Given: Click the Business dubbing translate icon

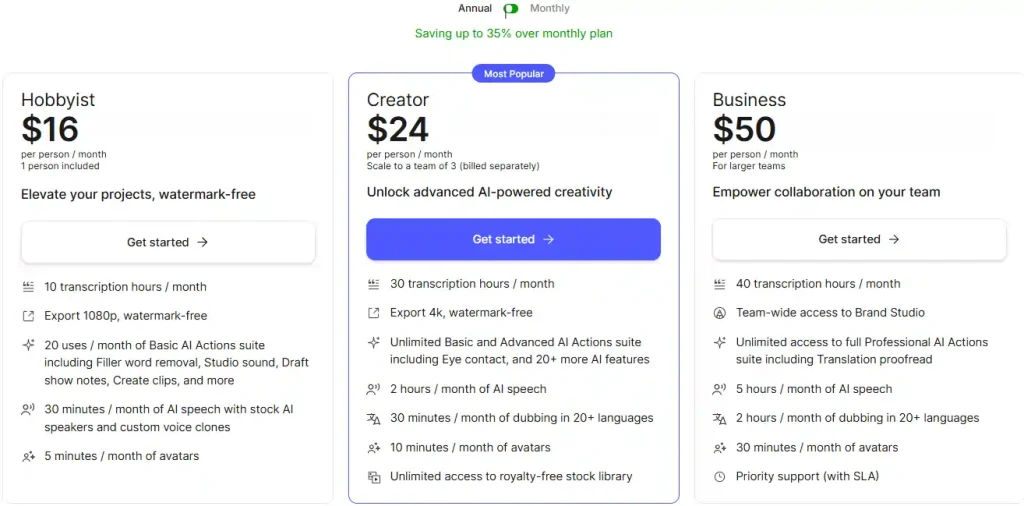Looking at the screenshot, I should tap(719, 418).
